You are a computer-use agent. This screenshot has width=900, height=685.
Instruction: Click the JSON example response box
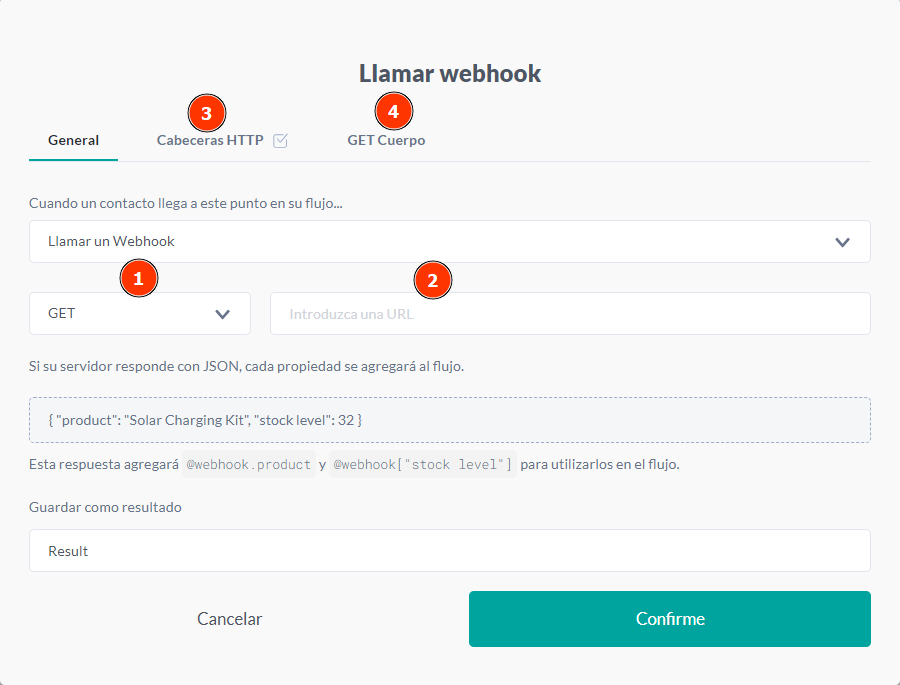coord(449,420)
